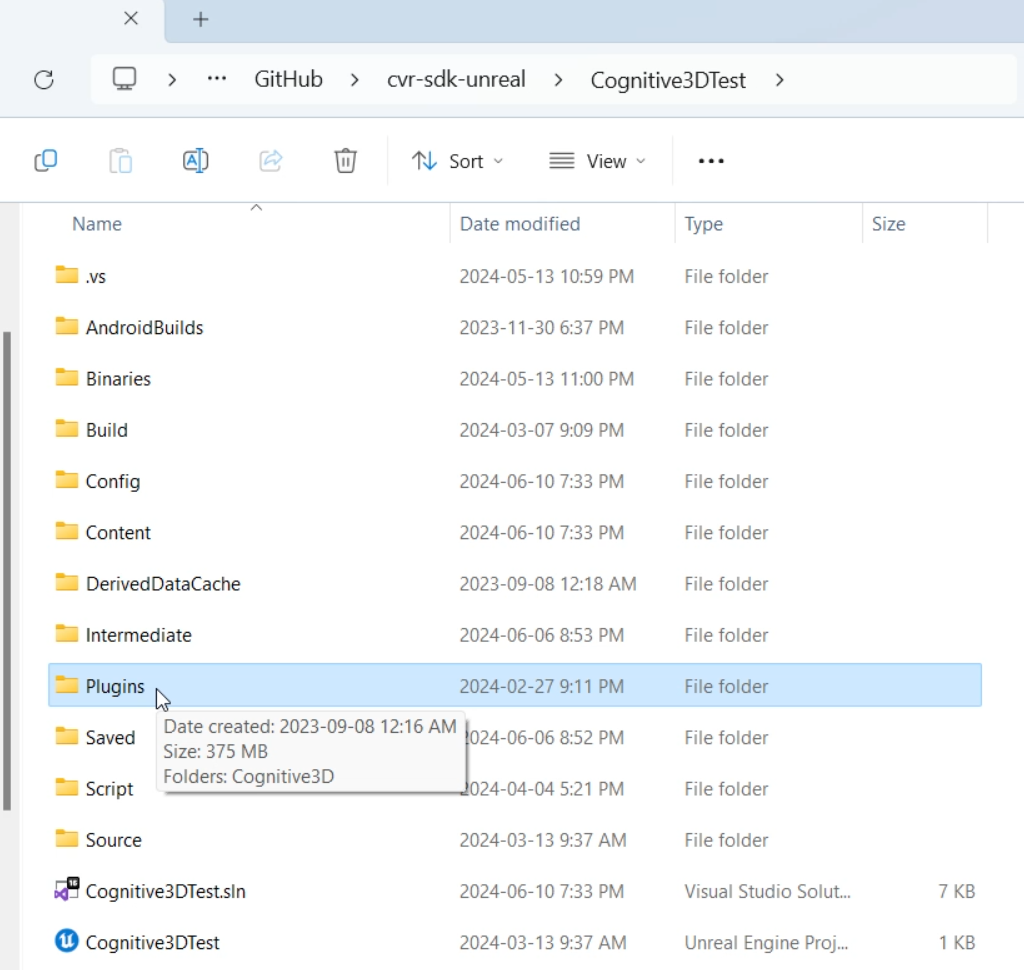
Task: Click the Share toolbar icon
Action: (270, 161)
